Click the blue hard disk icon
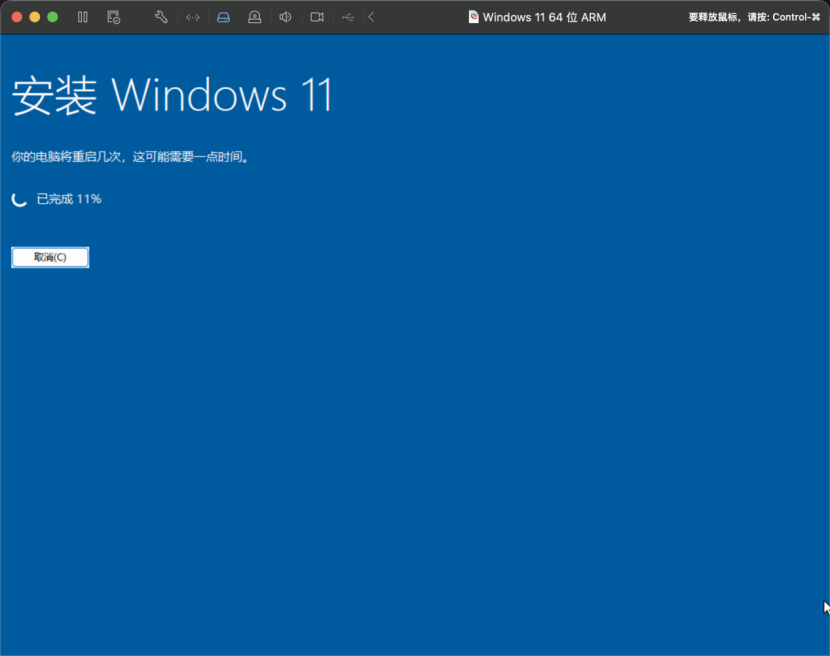Viewport: 830px width, 656px height. pyautogui.click(x=223, y=17)
